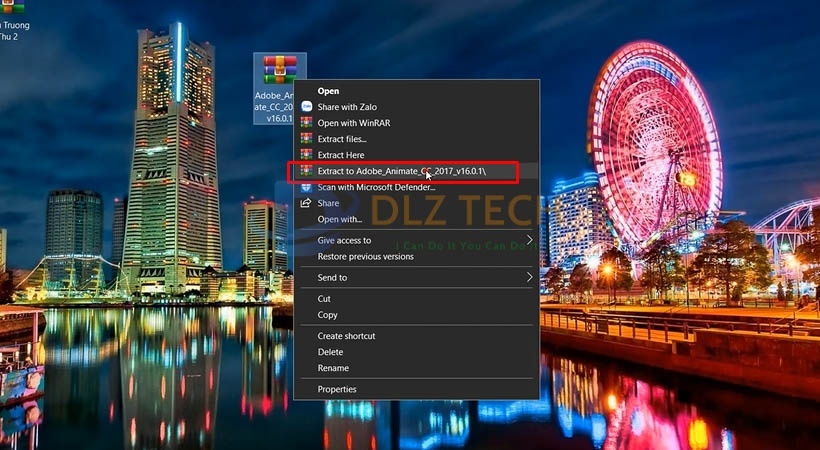This screenshot has height=450, width=820.
Task: Extract to Adobe_Animate_CC_2017_v16.0.1 folder
Action: click(400, 172)
